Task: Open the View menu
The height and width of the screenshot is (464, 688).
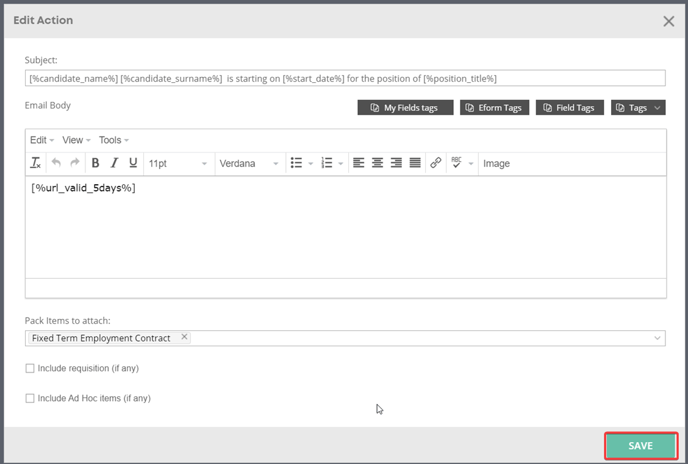Action: coord(76,140)
